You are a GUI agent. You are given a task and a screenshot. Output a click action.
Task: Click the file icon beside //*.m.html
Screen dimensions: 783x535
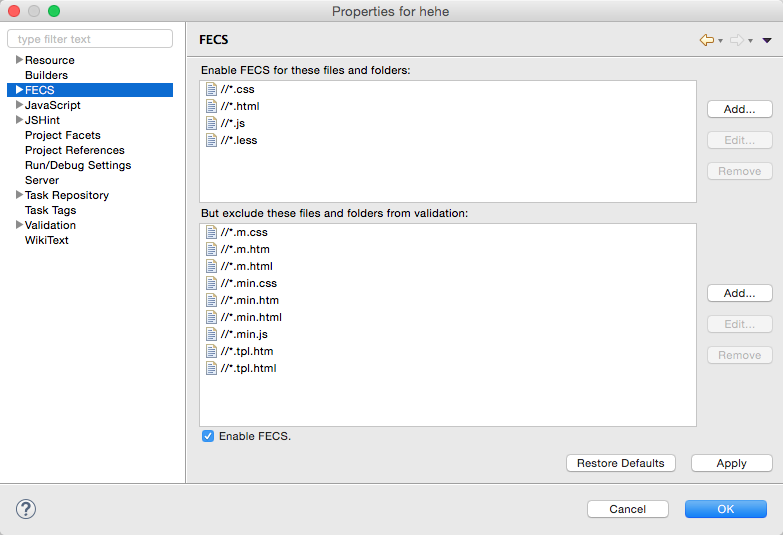(x=211, y=266)
